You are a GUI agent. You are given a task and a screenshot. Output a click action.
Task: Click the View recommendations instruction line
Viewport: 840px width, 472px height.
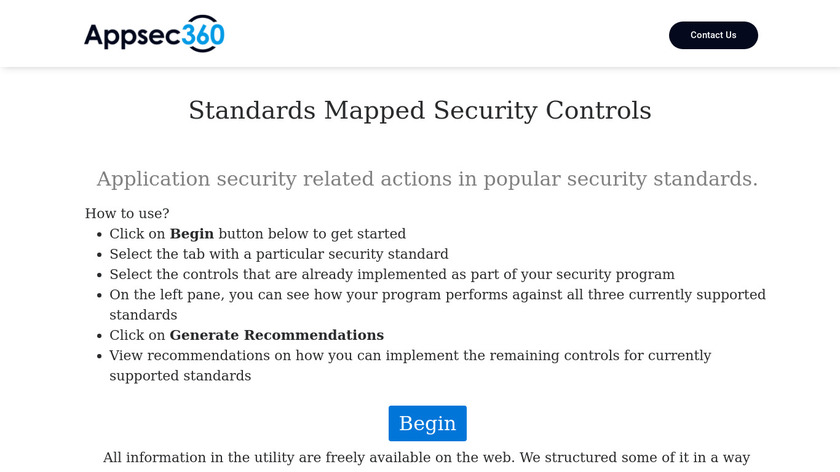tap(410, 355)
